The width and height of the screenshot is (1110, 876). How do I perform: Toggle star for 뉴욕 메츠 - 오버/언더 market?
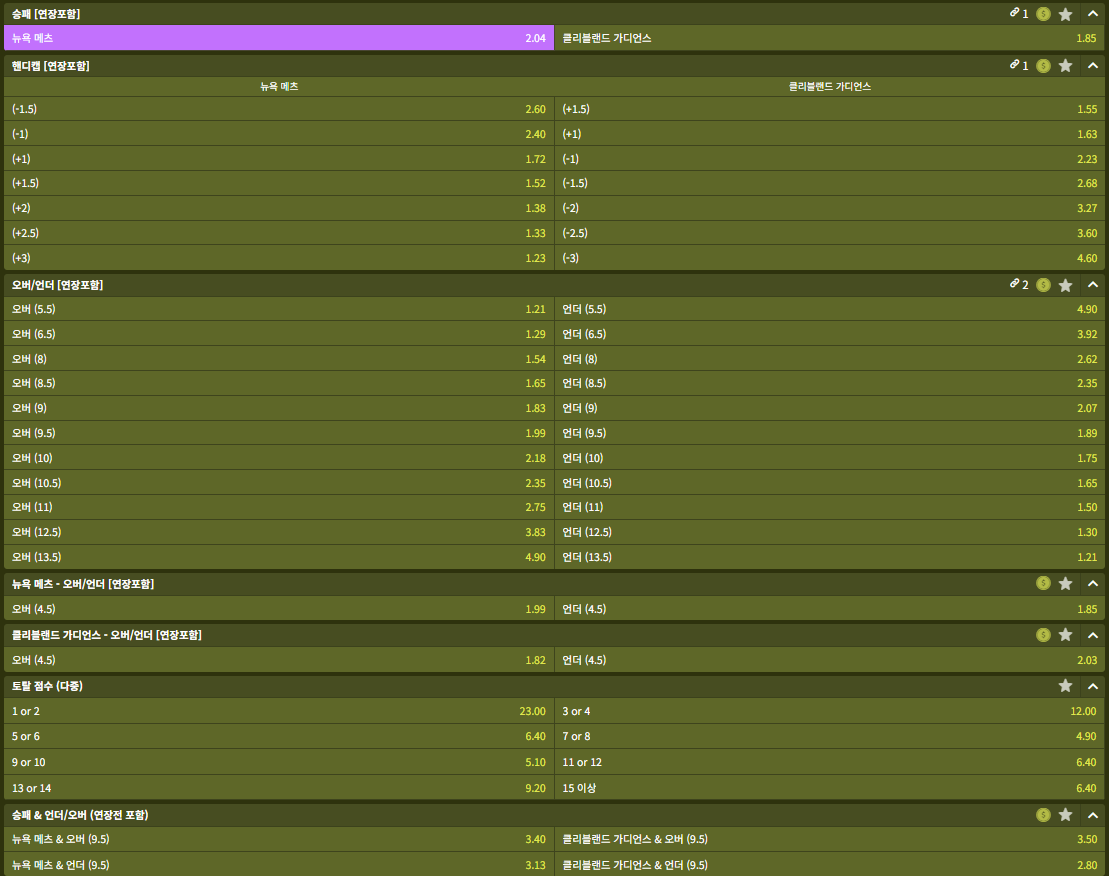point(1065,584)
